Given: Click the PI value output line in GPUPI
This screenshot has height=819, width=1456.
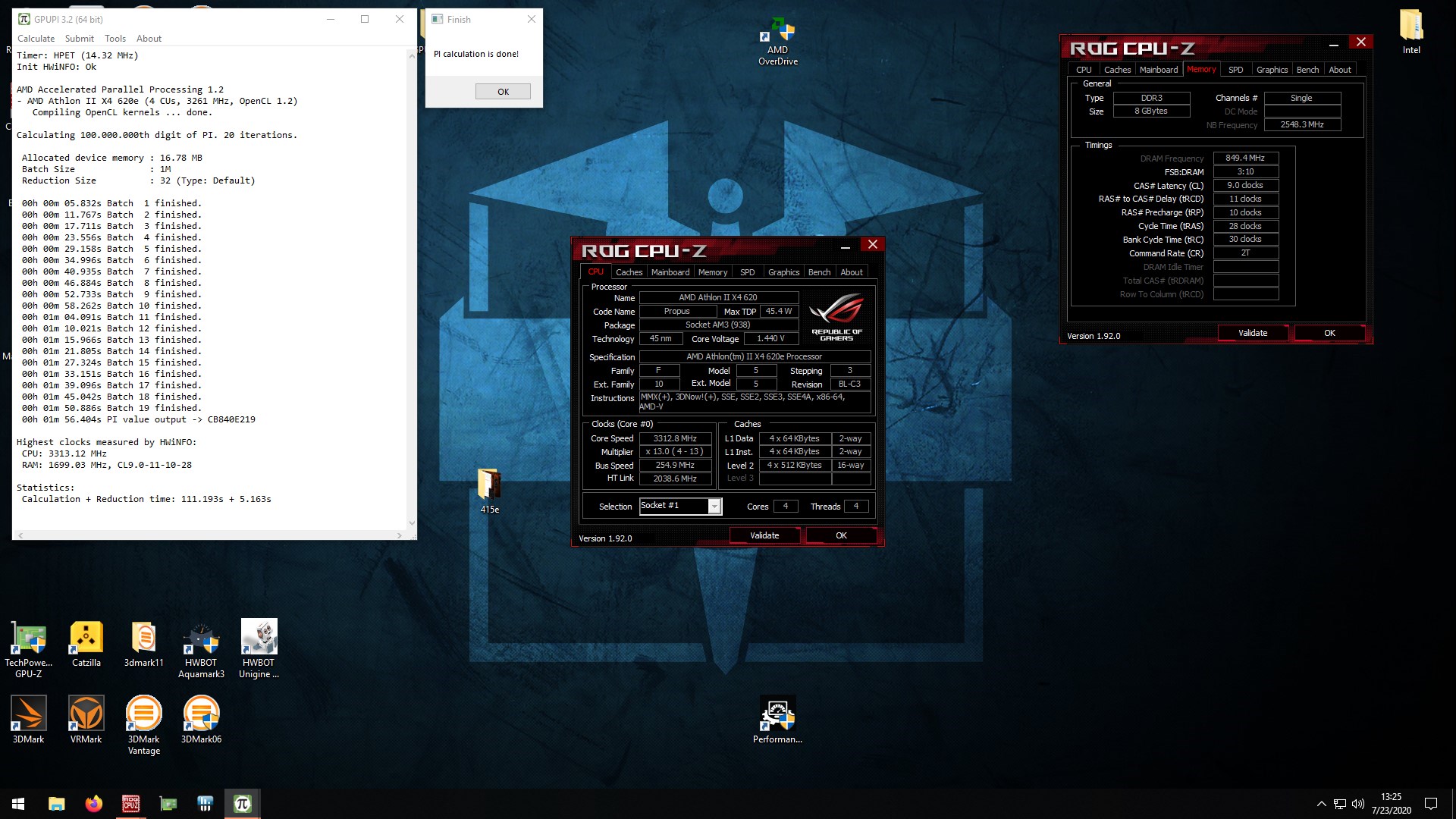Looking at the screenshot, I should (139, 419).
